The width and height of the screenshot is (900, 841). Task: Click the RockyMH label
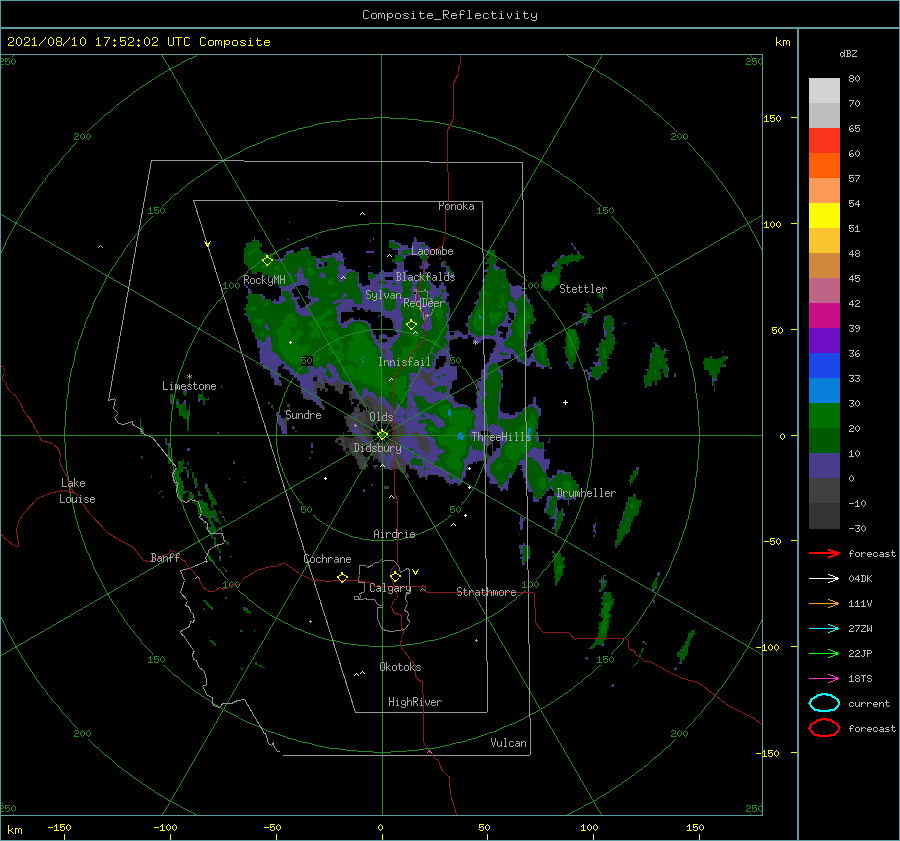point(264,280)
